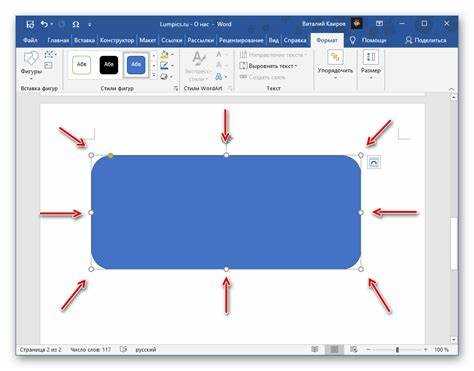
Task: Click zoom in plus button
Action: pyautogui.click(x=426, y=349)
